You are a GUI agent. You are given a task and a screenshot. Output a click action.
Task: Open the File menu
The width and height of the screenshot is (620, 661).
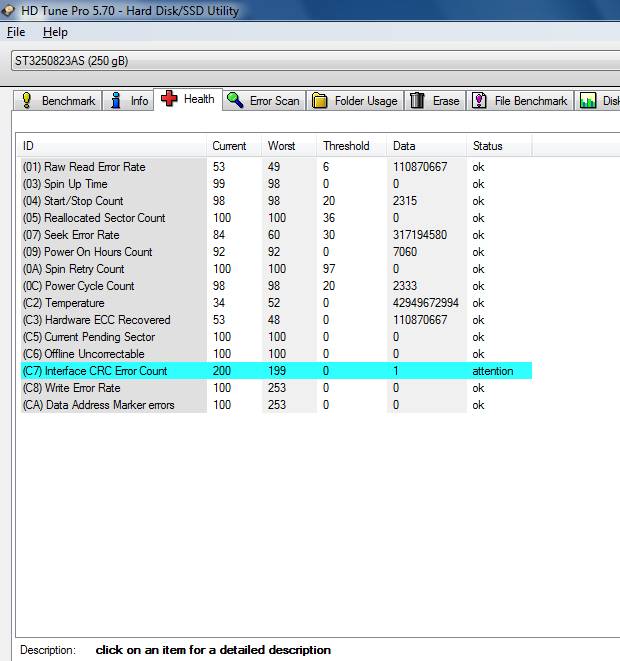[x=16, y=32]
